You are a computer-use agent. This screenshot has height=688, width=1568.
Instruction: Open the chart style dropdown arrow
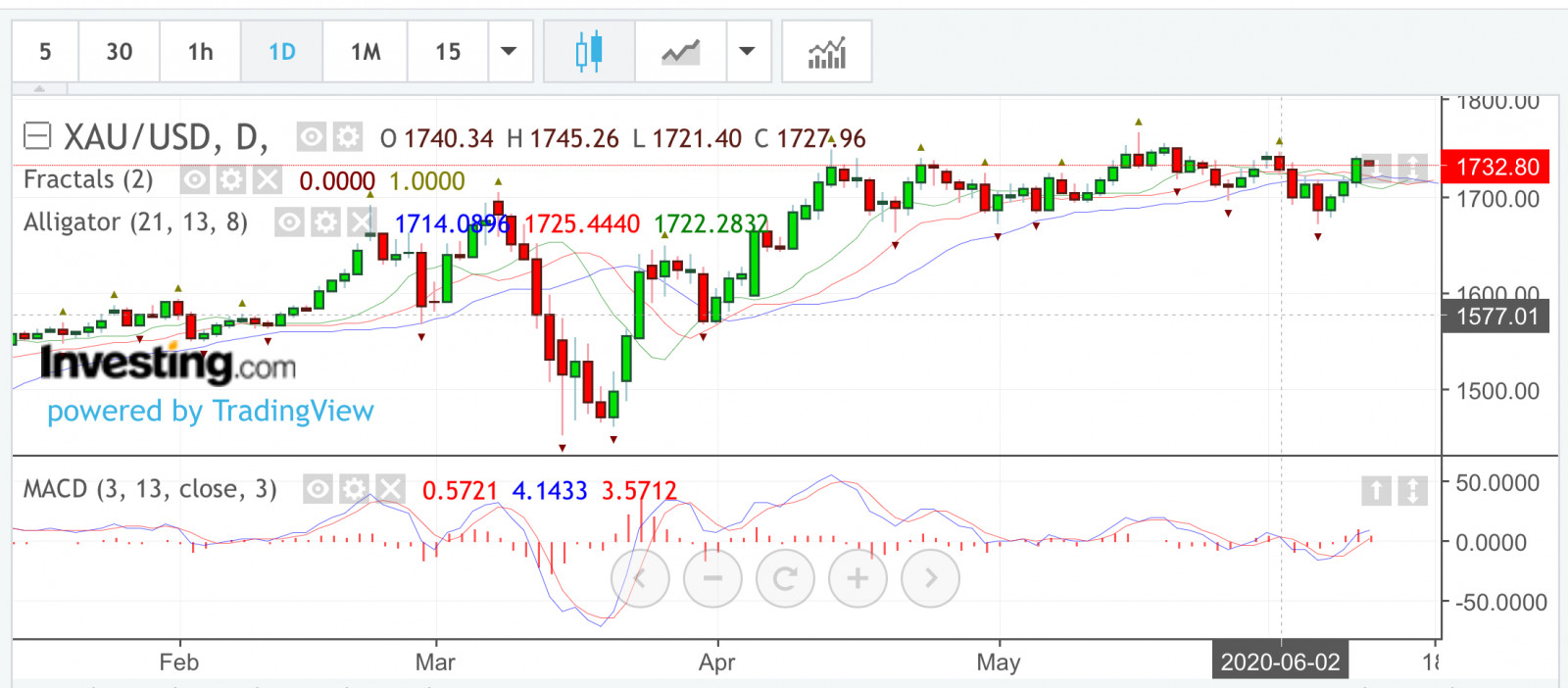click(748, 52)
